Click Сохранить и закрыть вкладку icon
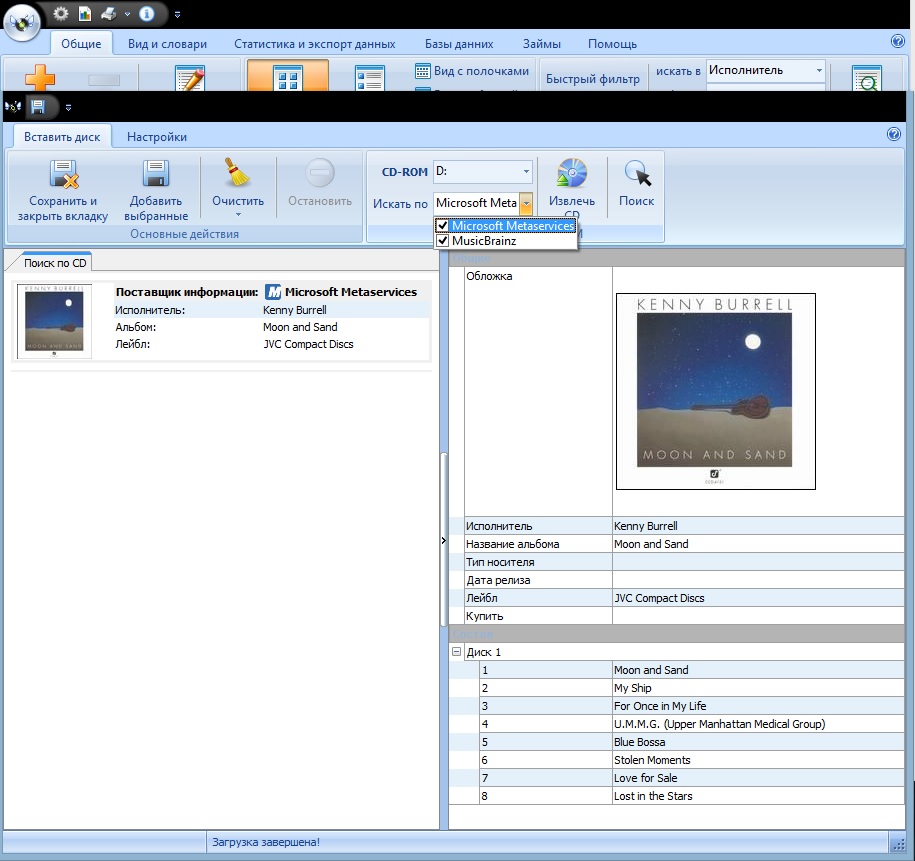This screenshot has height=861, width=915. (x=63, y=175)
